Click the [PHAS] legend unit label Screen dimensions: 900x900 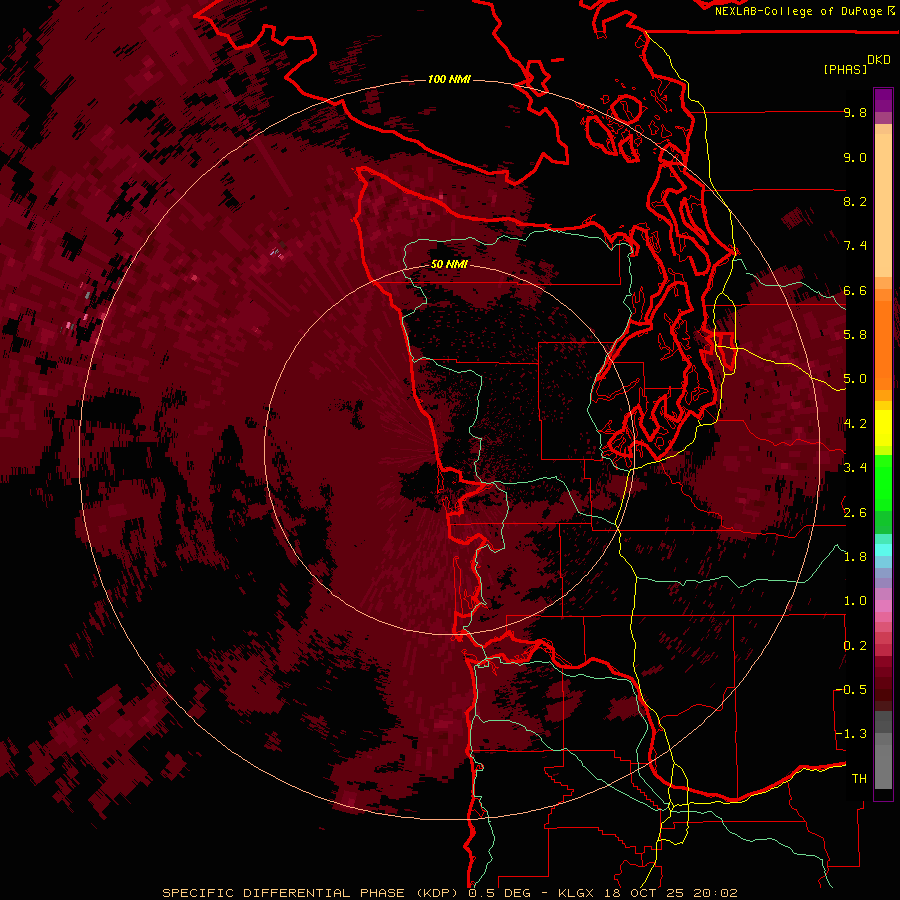[x=845, y=69]
